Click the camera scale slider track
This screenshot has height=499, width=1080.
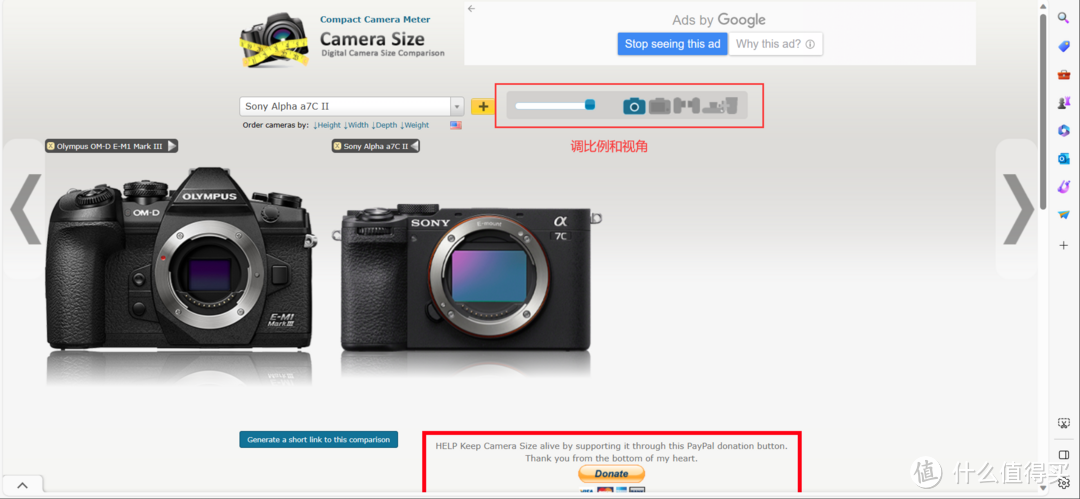[x=554, y=105]
